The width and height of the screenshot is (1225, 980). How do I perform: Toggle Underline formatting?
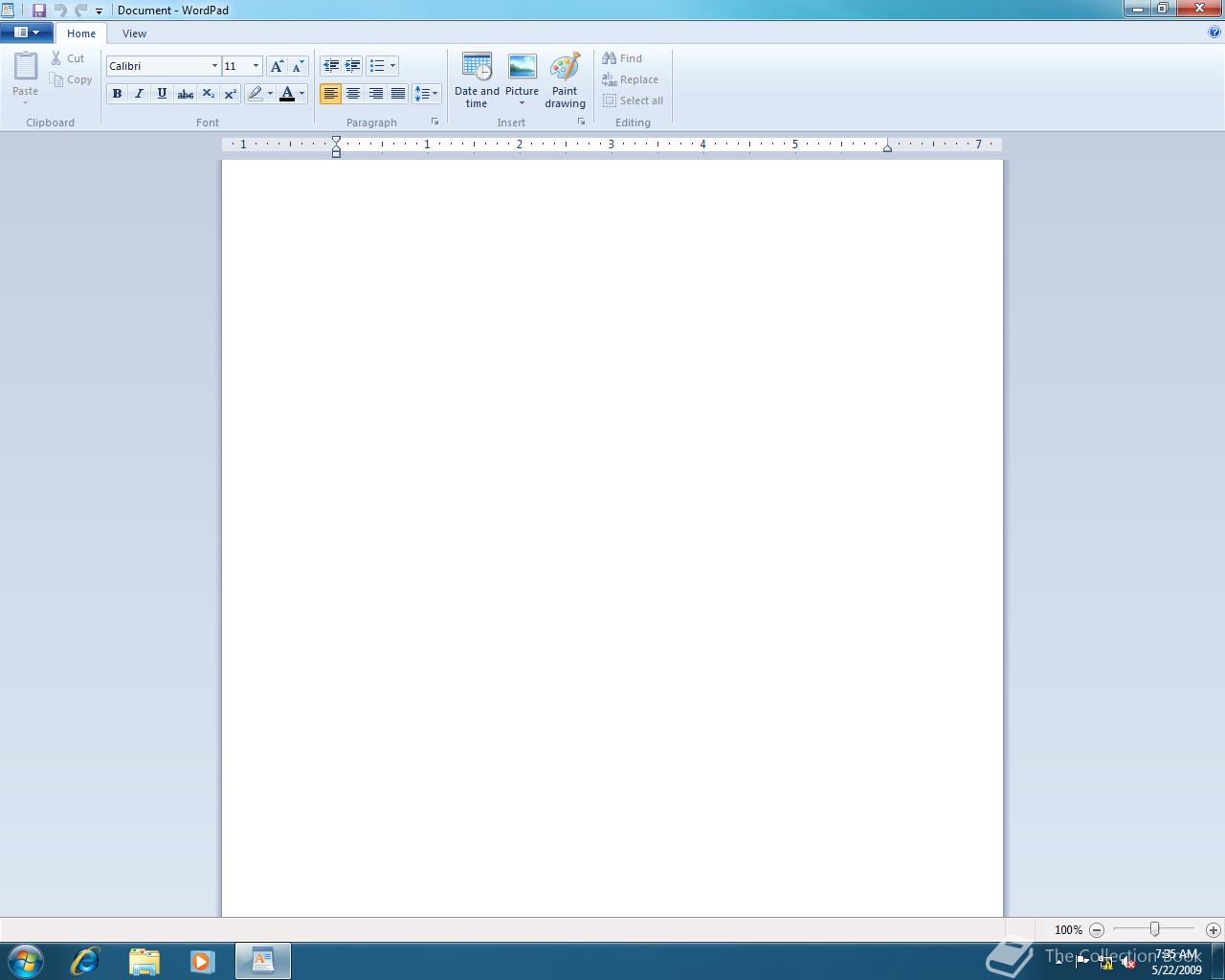pyautogui.click(x=162, y=93)
